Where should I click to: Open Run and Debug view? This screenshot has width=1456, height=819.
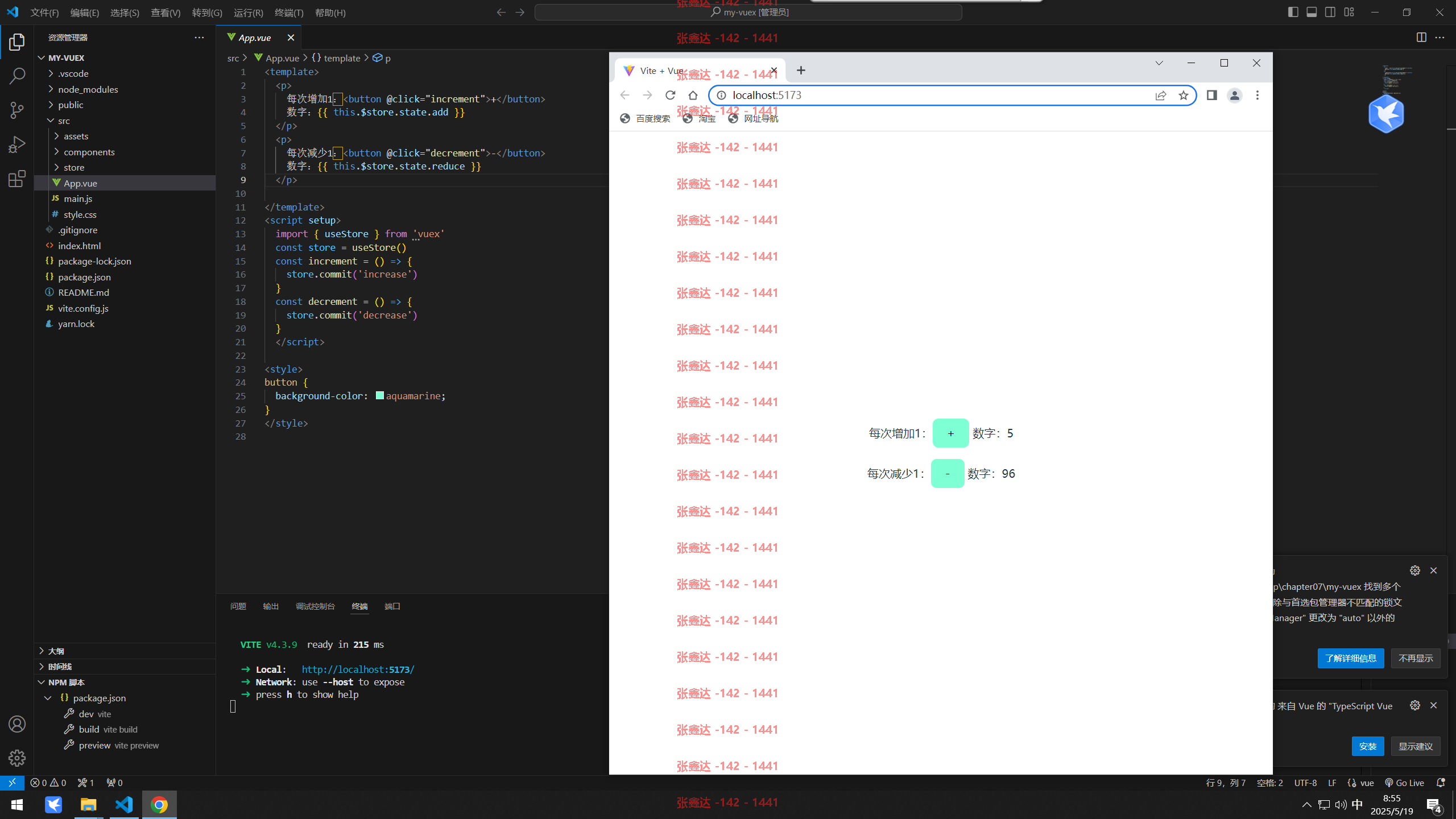pyautogui.click(x=17, y=144)
